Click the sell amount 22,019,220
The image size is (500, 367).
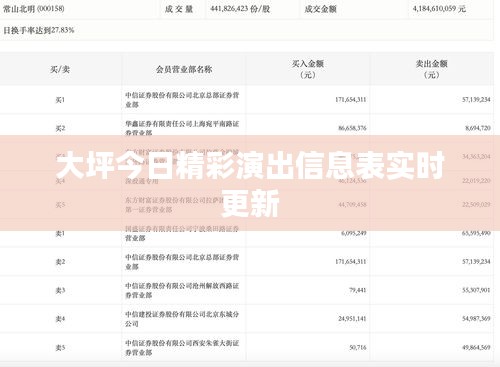tap(476, 181)
